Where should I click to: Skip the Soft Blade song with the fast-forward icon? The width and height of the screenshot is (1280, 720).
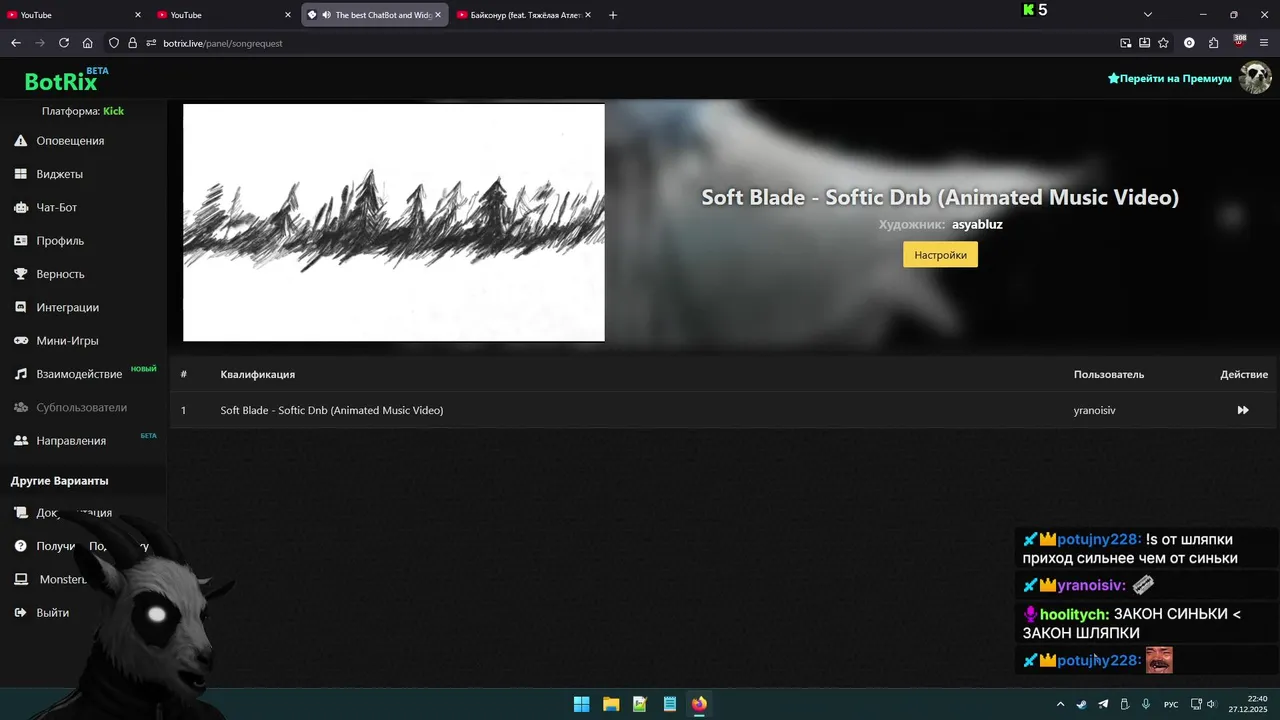(x=1243, y=410)
